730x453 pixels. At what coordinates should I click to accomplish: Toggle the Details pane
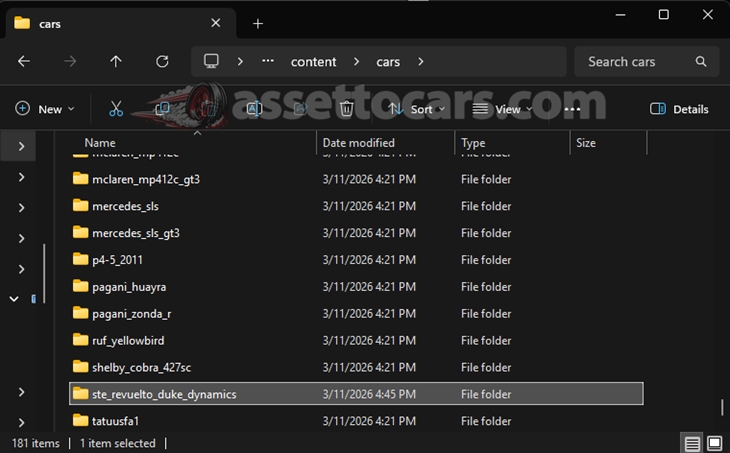tap(679, 109)
